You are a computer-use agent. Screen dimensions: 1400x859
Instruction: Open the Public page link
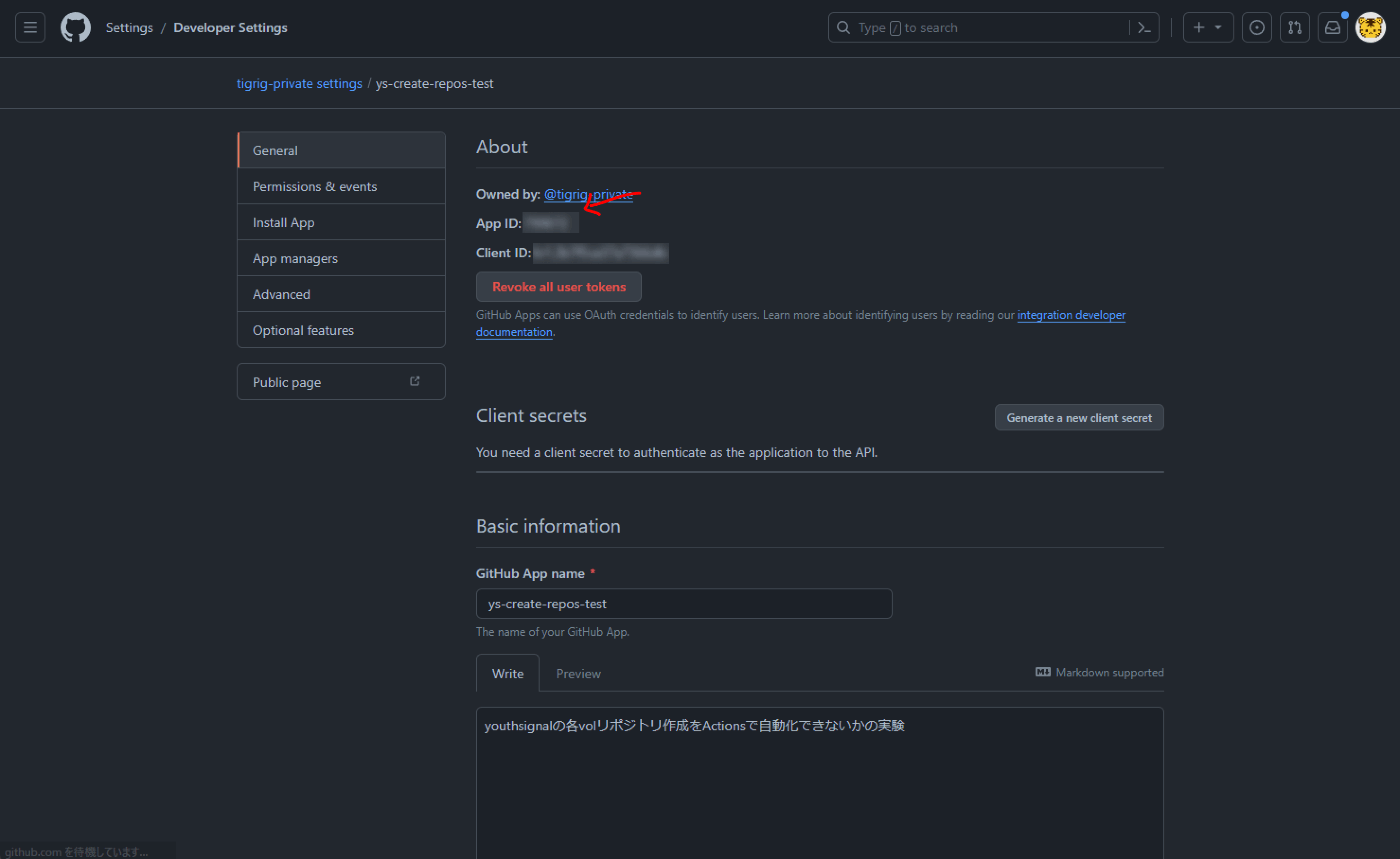[341, 382]
